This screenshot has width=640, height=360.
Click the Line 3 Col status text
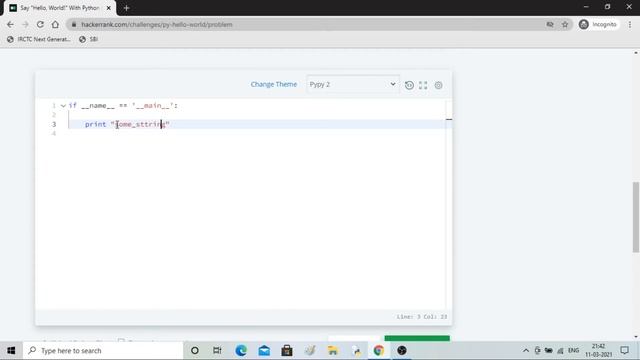[422, 317]
